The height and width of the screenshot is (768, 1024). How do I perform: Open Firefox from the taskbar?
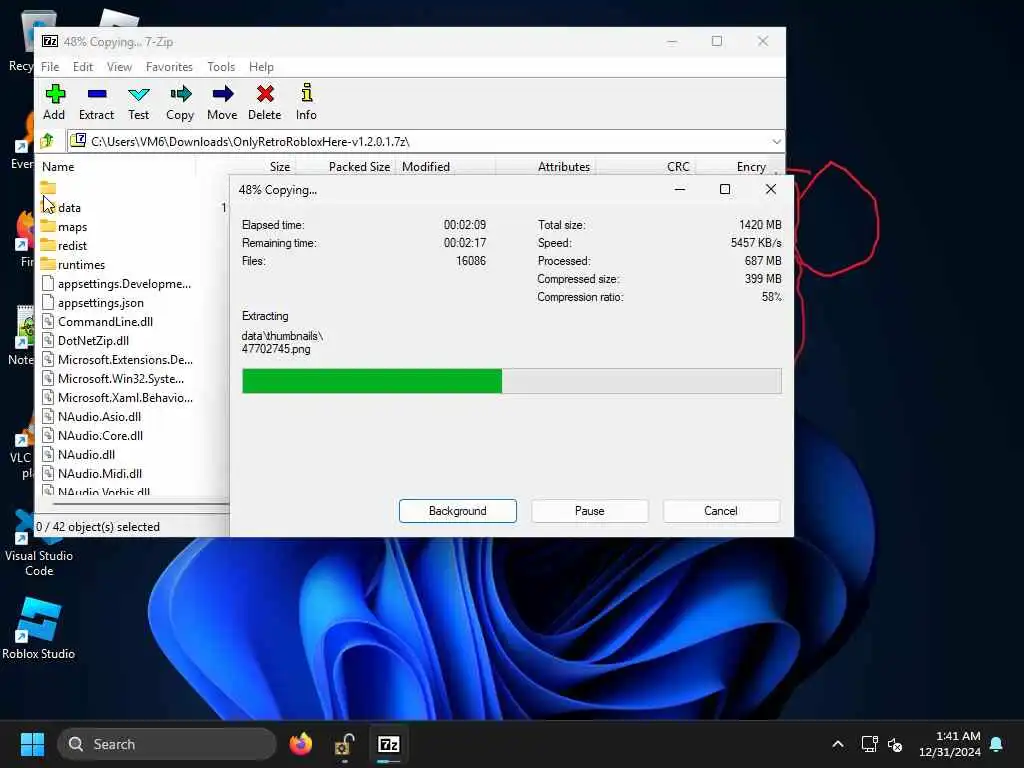pyautogui.click(x=300, y=744)
